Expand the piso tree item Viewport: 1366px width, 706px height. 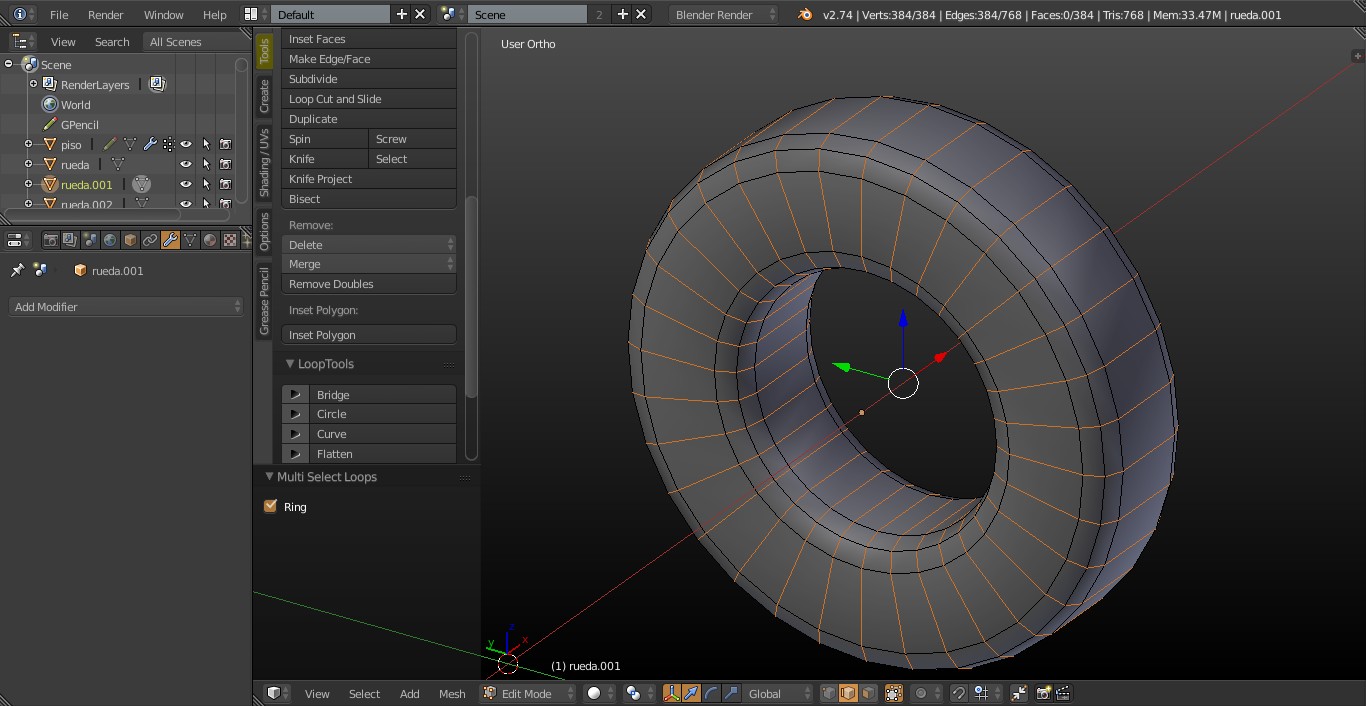click(29, 145)
